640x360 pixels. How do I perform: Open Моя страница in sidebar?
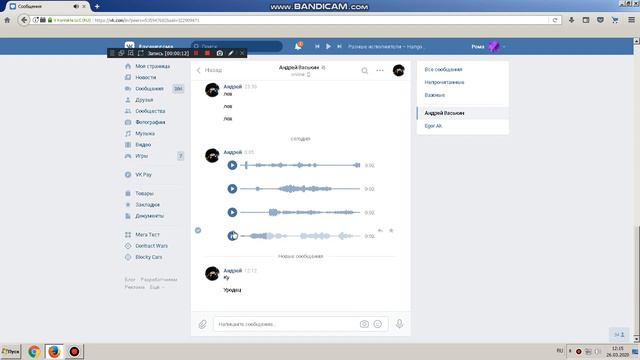click(x=153, y=66)
